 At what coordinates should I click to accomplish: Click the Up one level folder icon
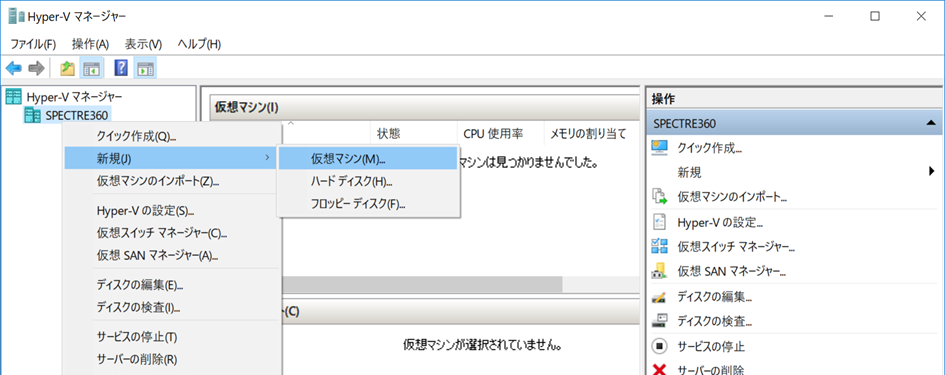pyautogui.click(x=68, y=68)
